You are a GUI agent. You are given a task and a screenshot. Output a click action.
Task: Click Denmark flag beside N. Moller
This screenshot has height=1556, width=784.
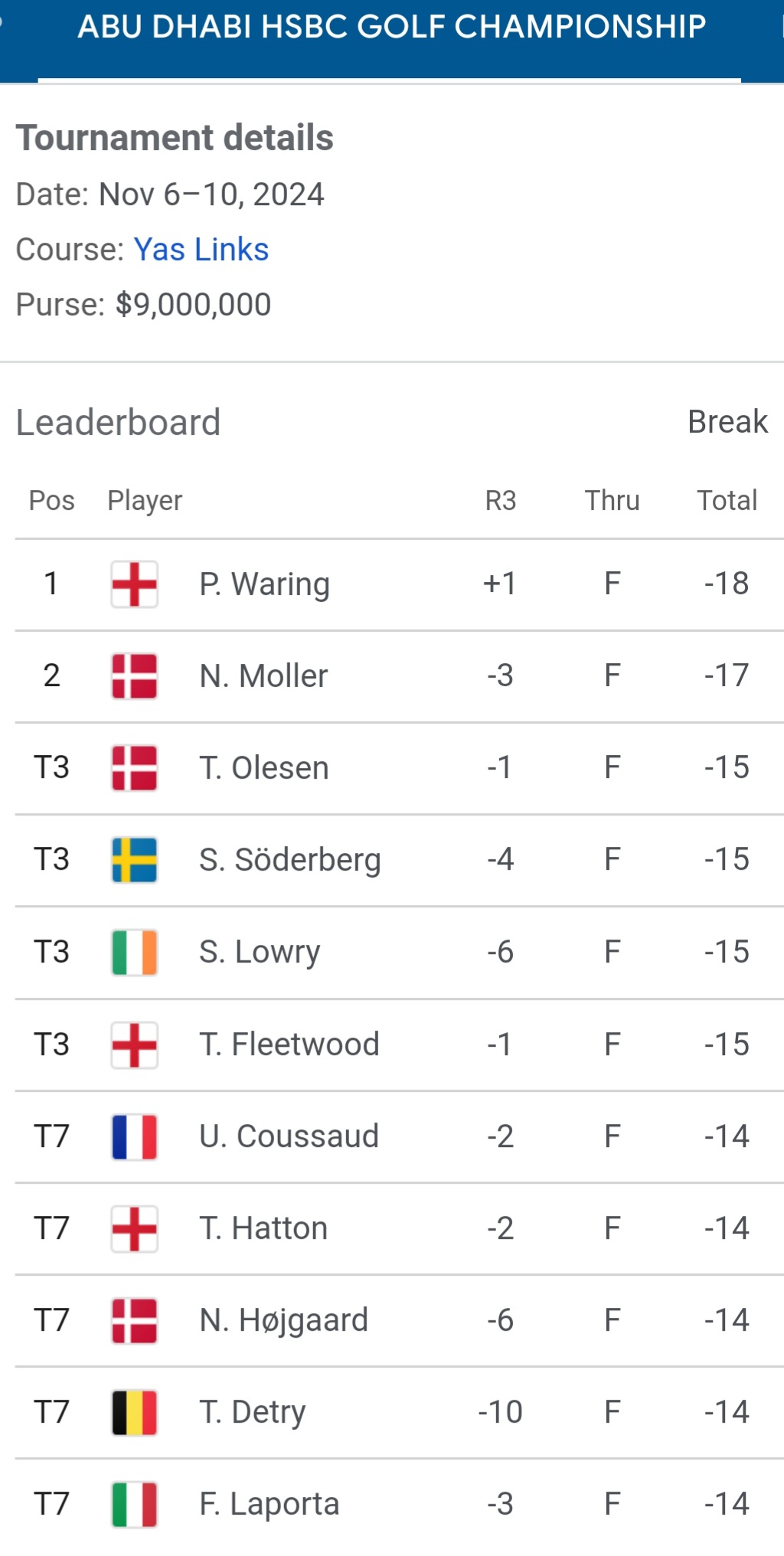tap(135, 676)
